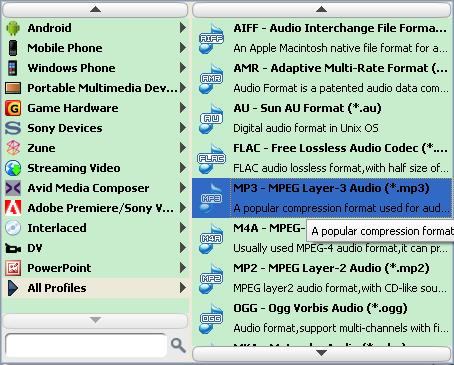This screenshot has height=365, width=454.
Task: Click the Interlaced disc icon
Action: coord(13,228)
